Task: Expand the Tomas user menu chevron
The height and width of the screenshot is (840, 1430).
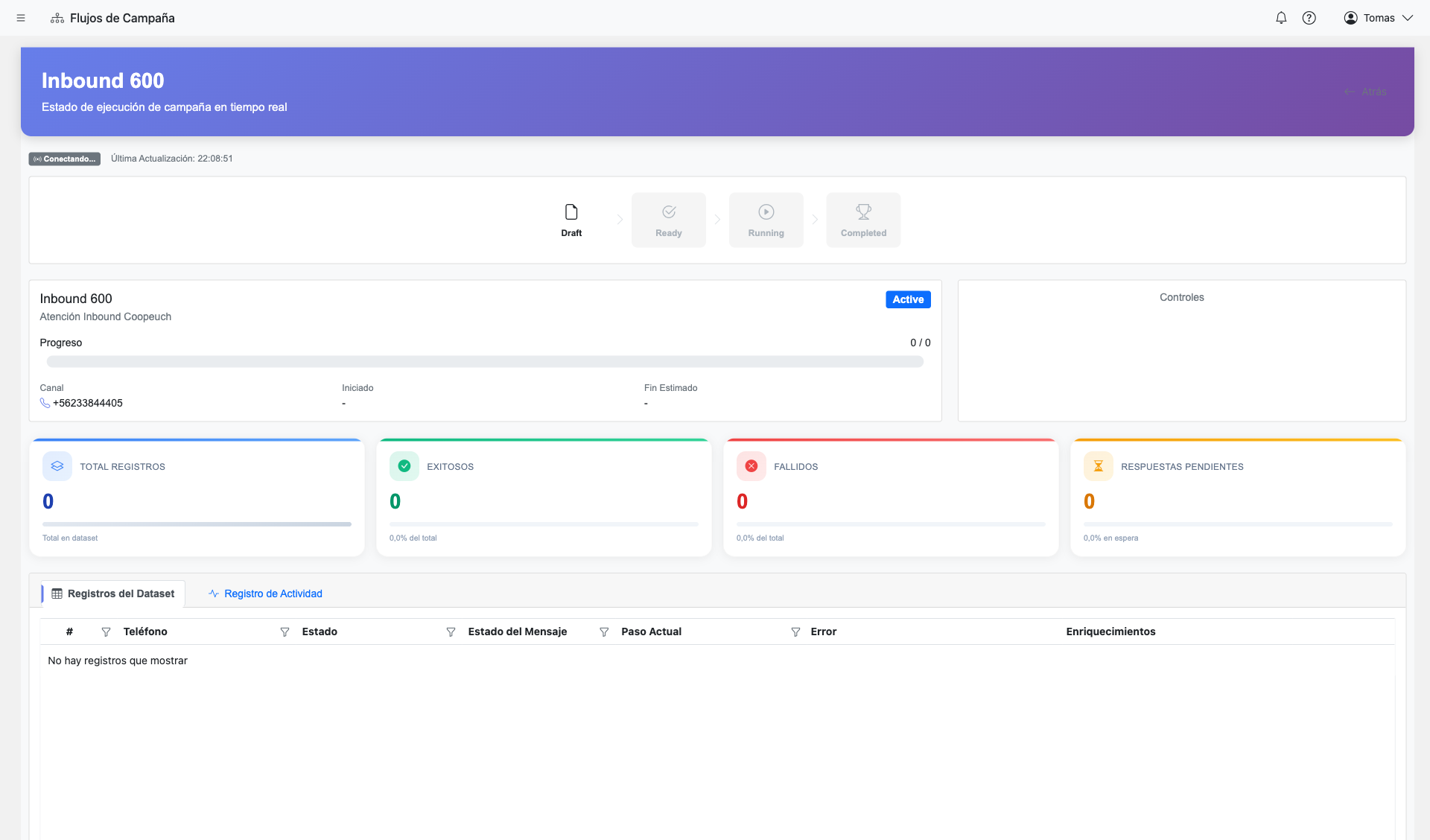Action: 1408,17
